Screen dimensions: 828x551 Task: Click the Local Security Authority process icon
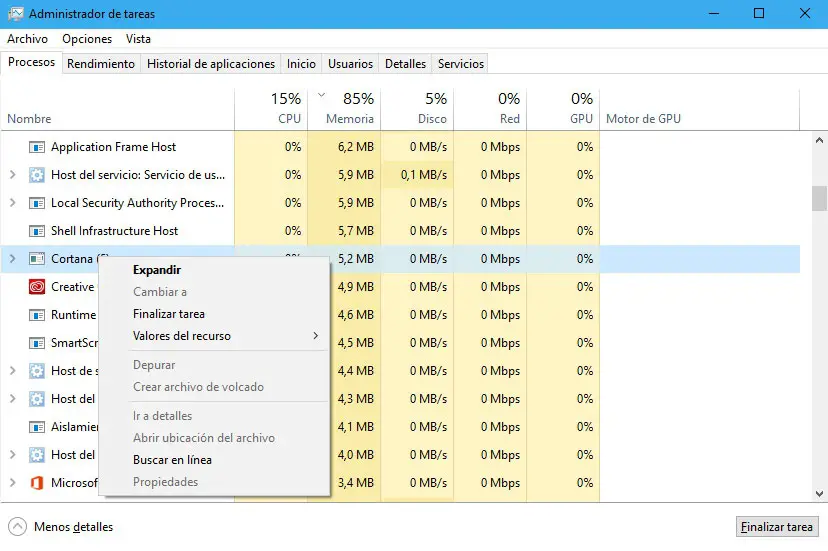coord(36,203)
